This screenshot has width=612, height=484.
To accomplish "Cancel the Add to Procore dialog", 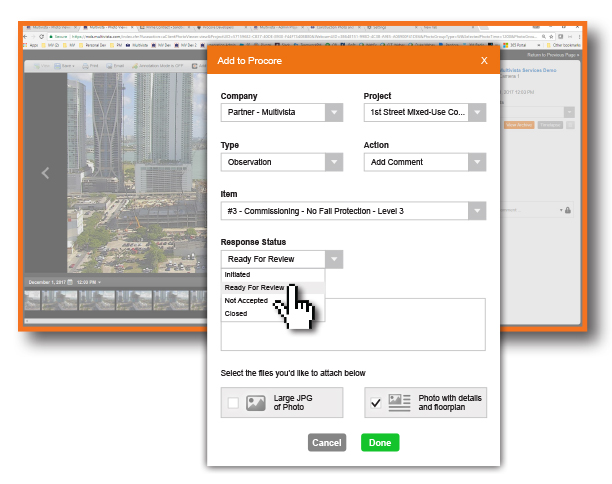I will click(327, 443).
